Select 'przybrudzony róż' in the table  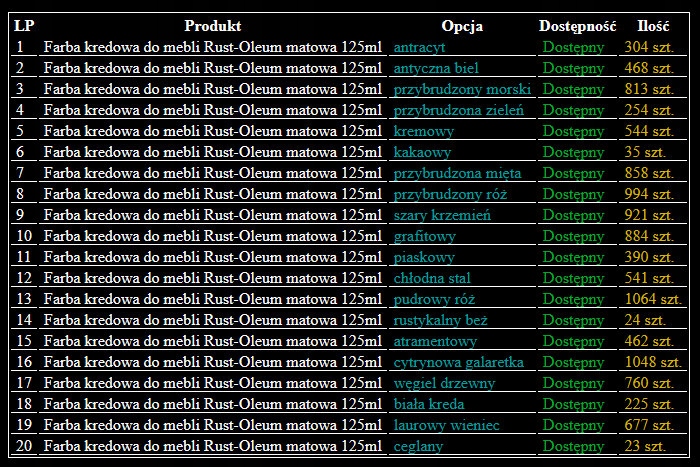450,194
